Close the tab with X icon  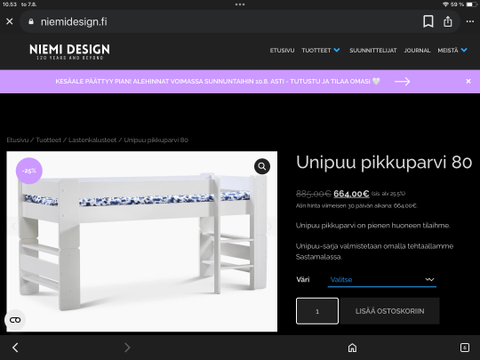[10, 21]
